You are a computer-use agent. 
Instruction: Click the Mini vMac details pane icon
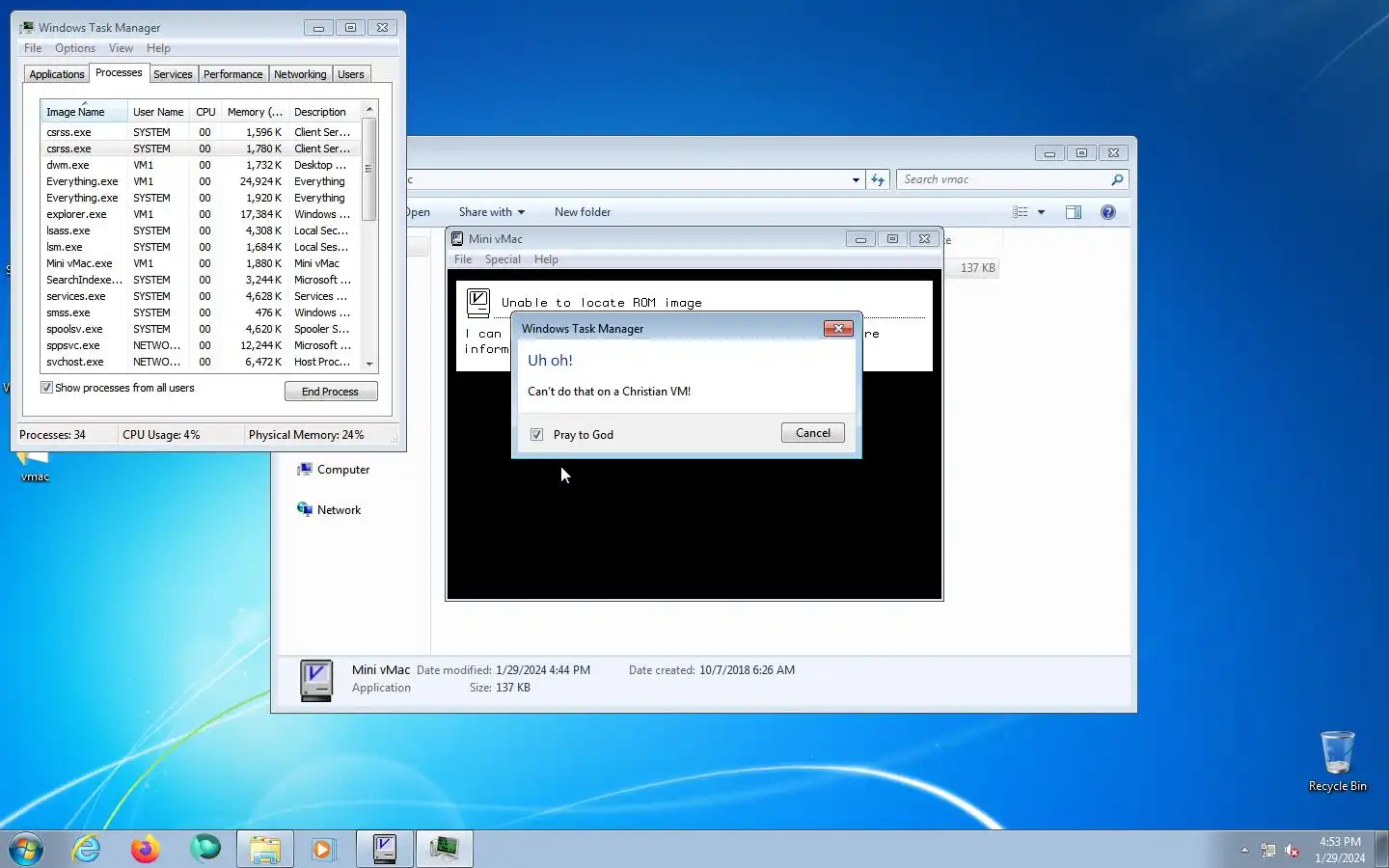[316, 680]
